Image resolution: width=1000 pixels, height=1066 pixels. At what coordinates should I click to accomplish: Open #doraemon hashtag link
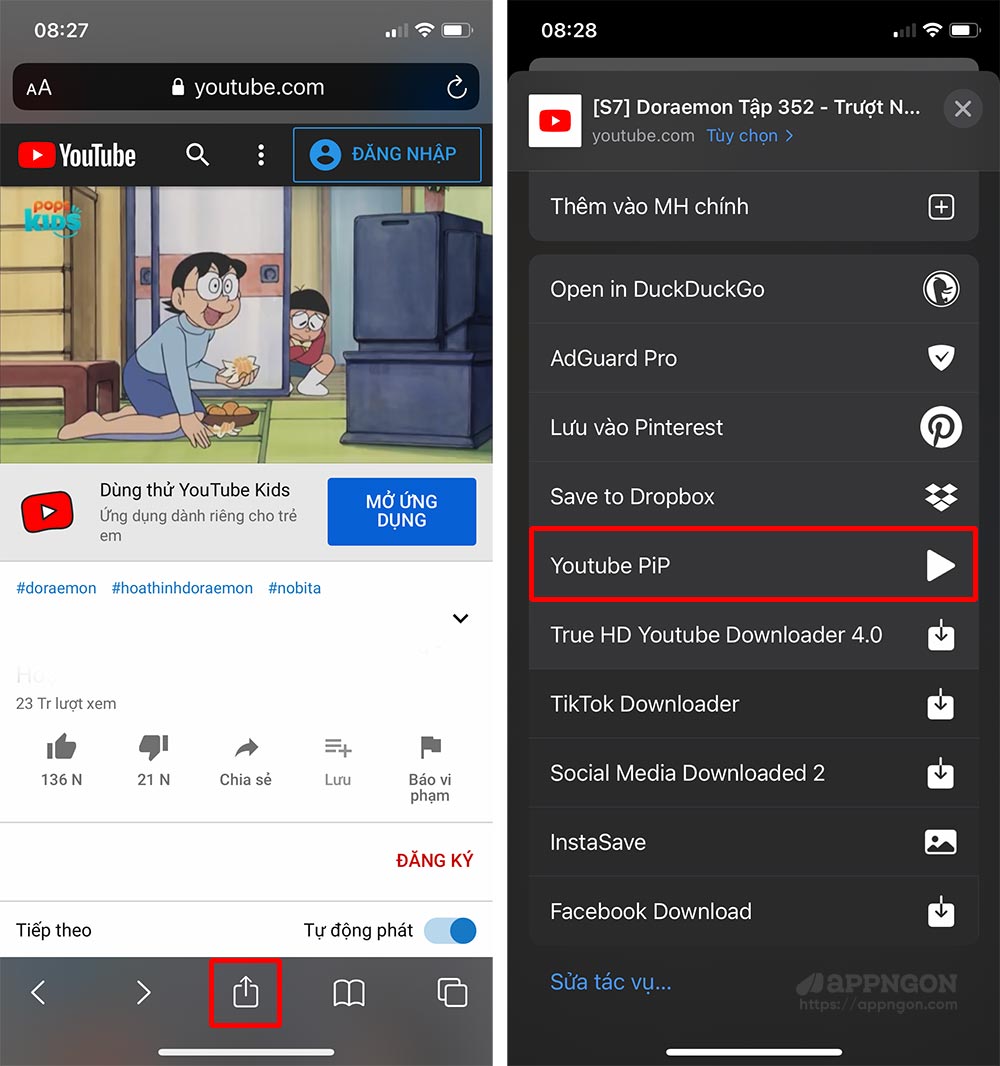coord(56,587)
